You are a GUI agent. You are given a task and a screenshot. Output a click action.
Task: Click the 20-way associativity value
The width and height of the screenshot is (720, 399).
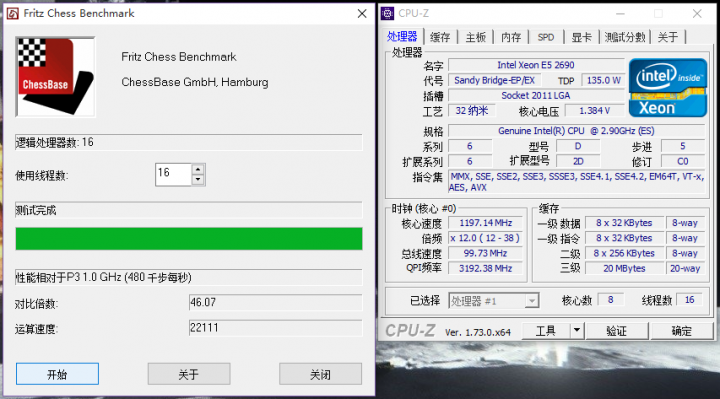685,269
